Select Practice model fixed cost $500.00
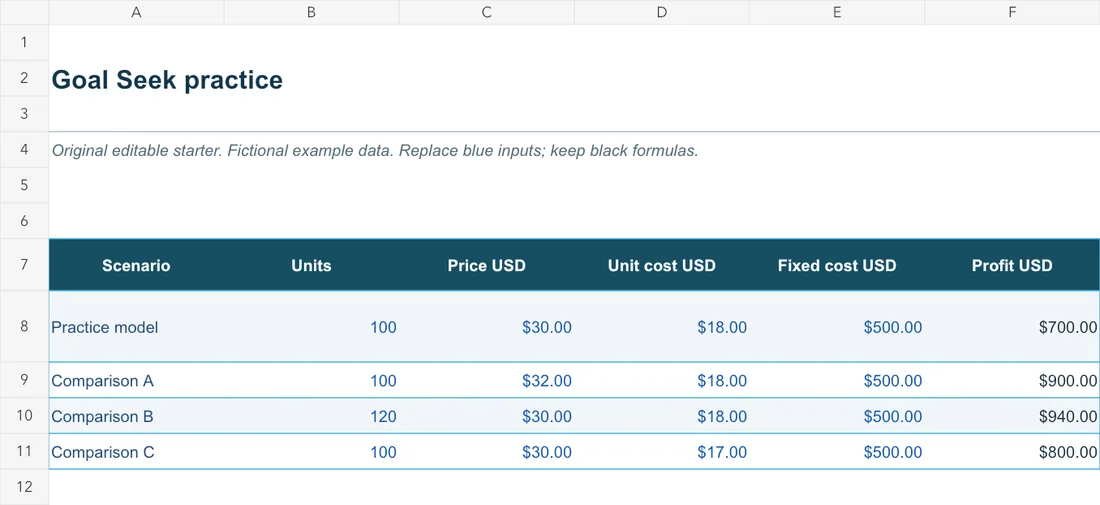 pyautogui.click(x=837, y=327)
